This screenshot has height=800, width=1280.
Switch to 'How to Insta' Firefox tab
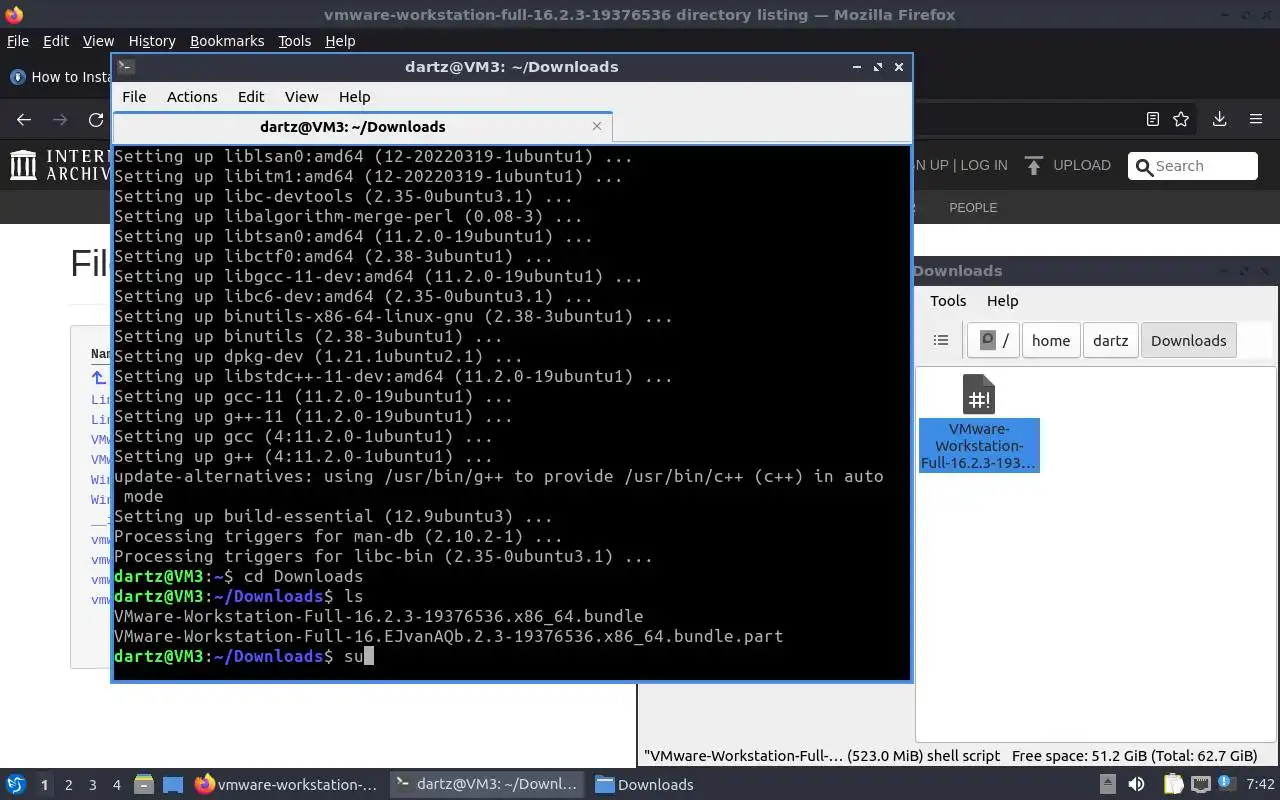pos(58,77)
